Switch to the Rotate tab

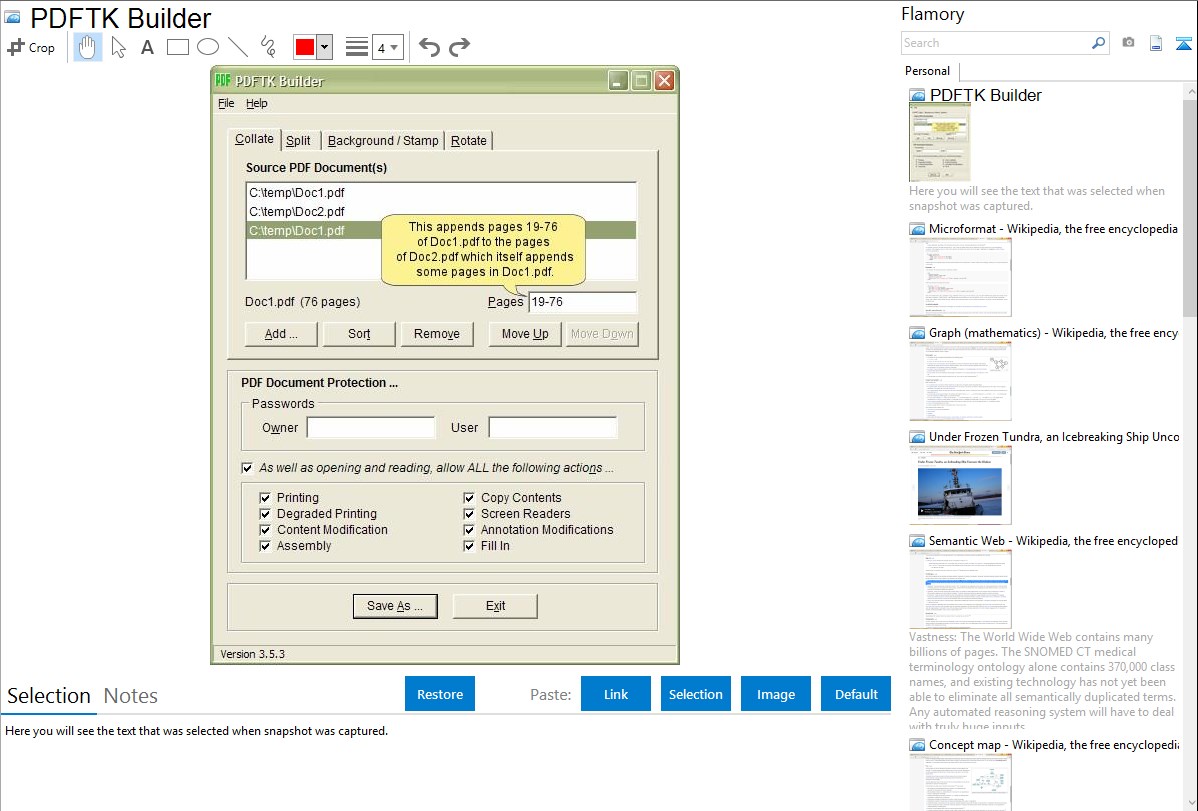coord(468,141)
